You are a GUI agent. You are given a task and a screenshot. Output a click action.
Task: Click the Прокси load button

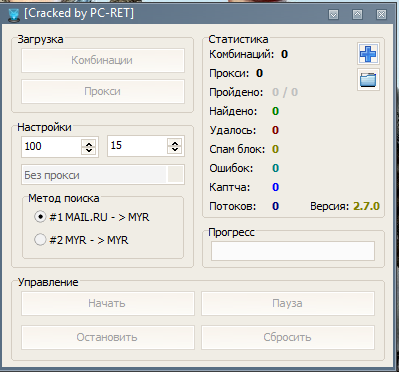click(103, 91)
